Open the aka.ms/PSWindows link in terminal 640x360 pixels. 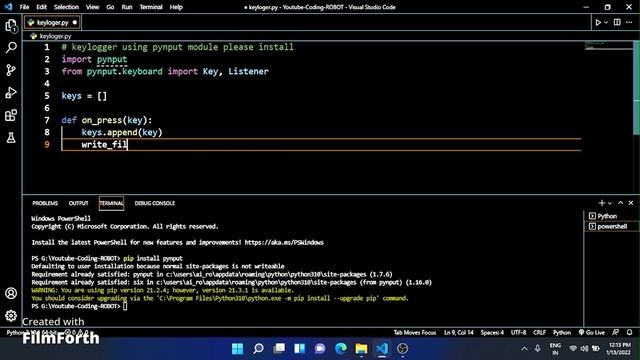pyautogui.click(x=284, y=242)
